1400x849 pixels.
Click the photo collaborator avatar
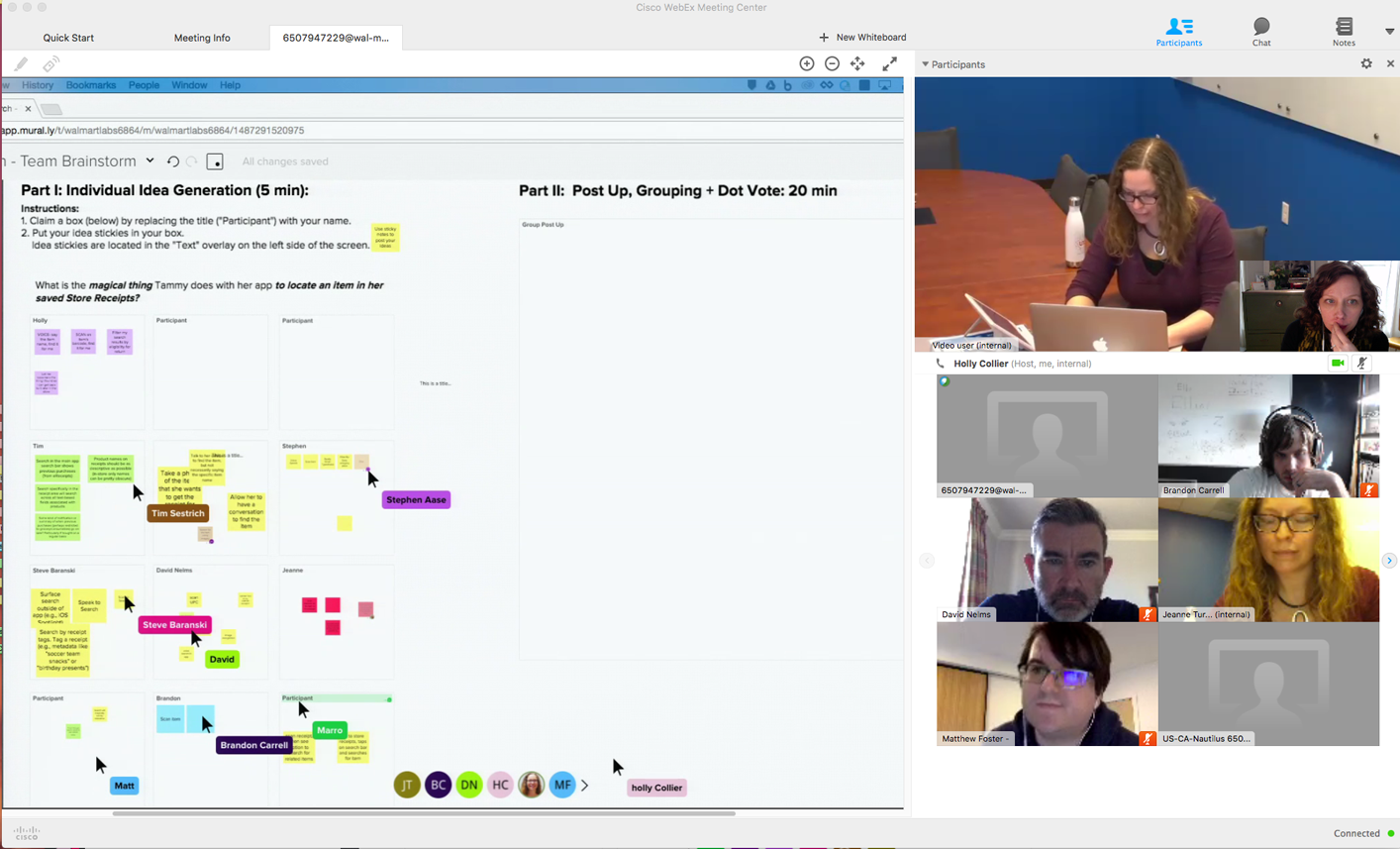point(532,786)
